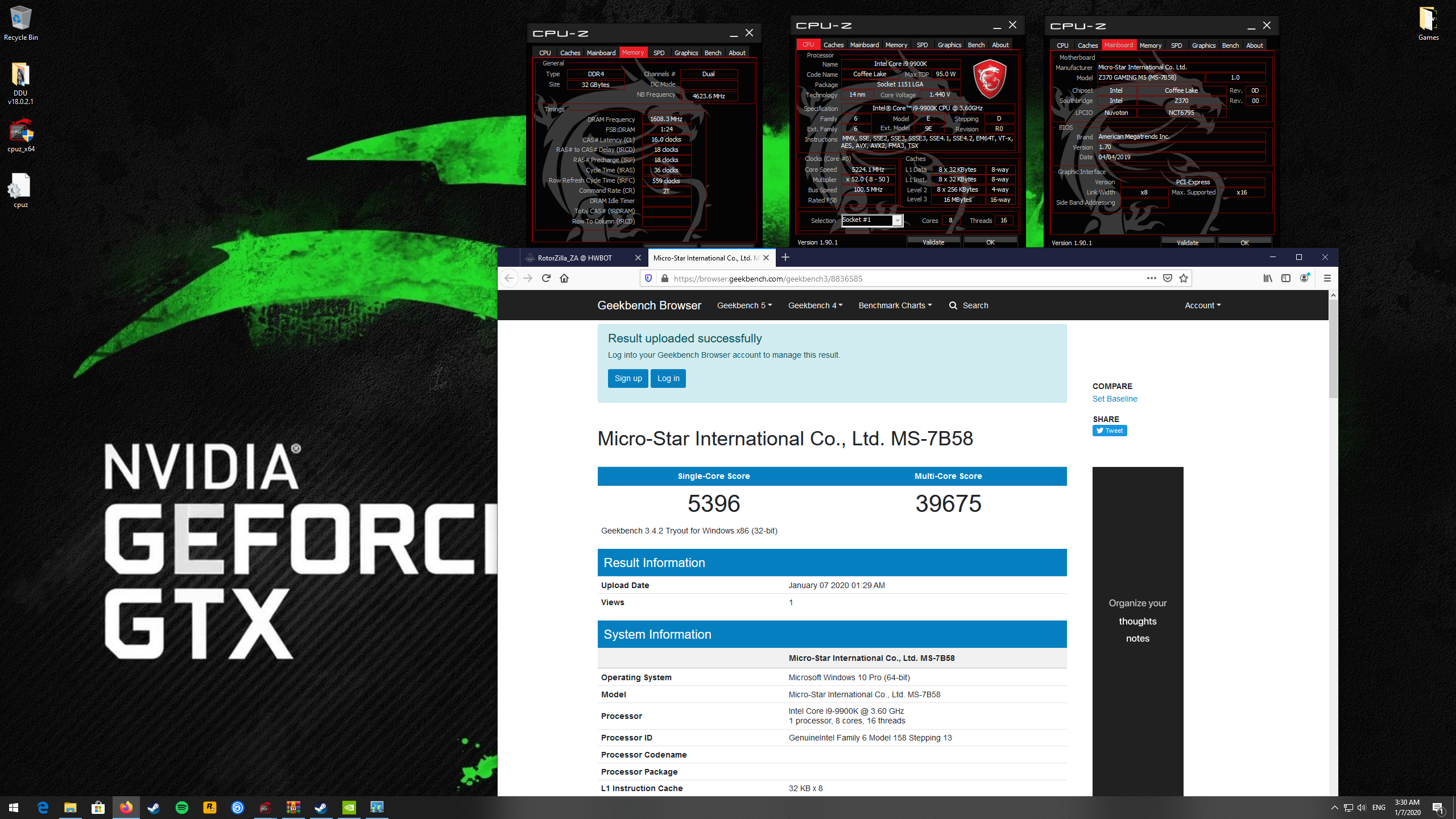Image resolution: width=1456 pixels, height=819 pixels.
Task: Open NVIDIA app in taskbar
Action: tap(349, 807)
